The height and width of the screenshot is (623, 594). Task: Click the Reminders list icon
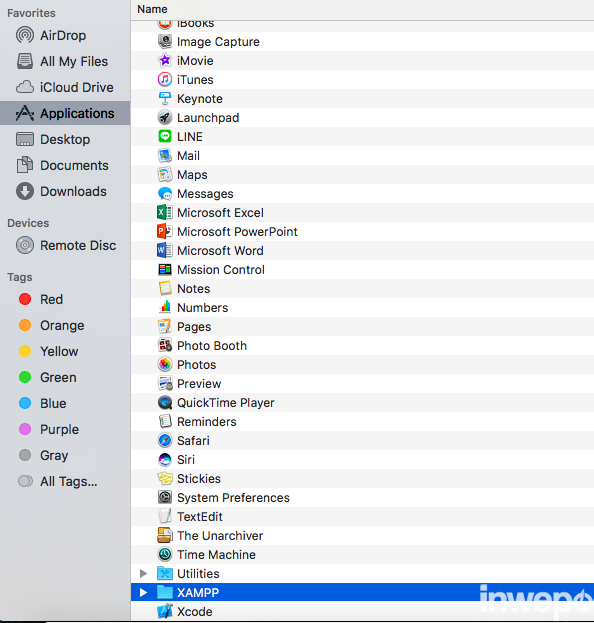pyautogui.click(x=165, y=421)
